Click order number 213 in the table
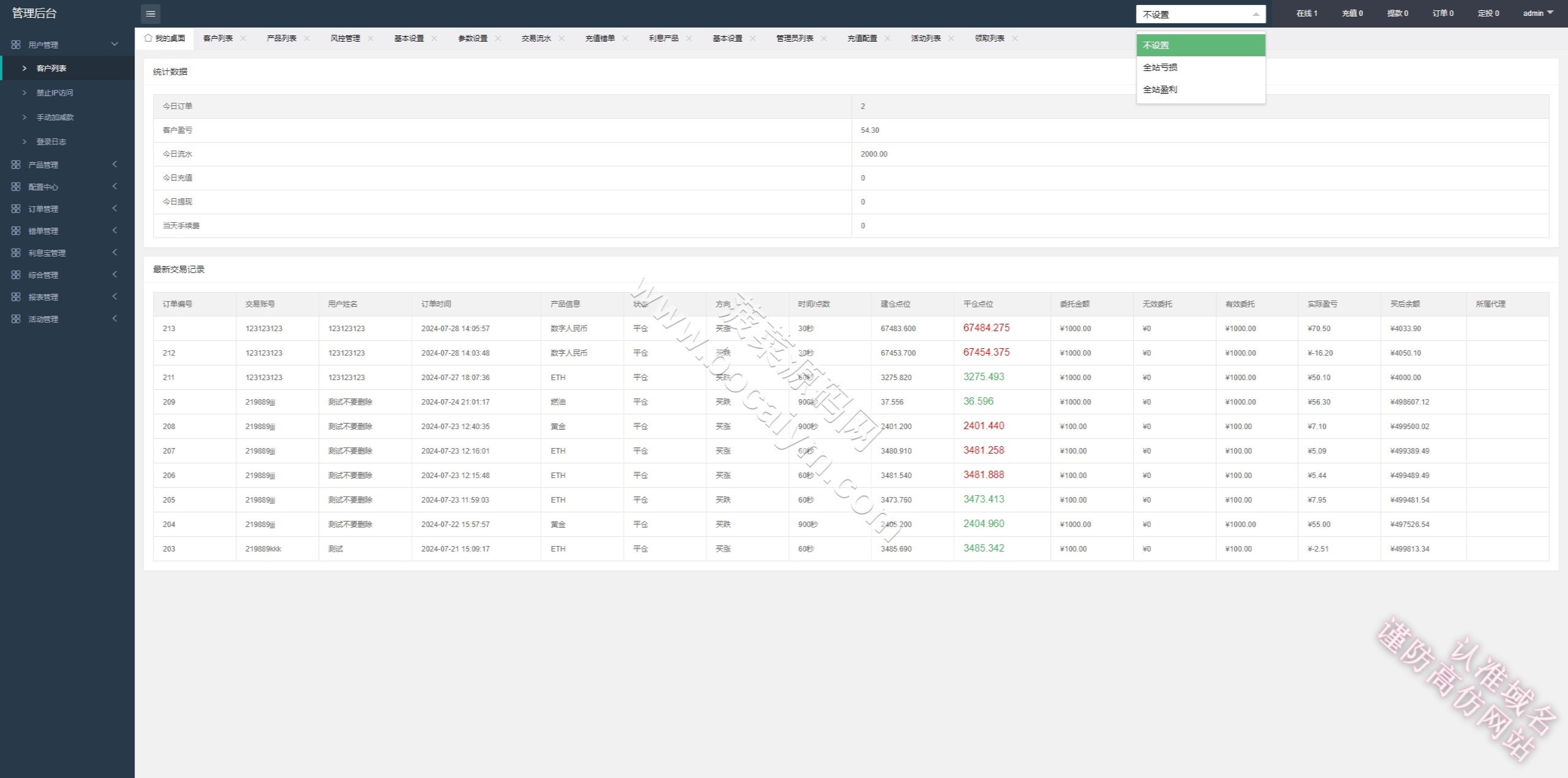The width and height of the screenshot is (1568, 778). pyautogui.click(x=169, y=329)
